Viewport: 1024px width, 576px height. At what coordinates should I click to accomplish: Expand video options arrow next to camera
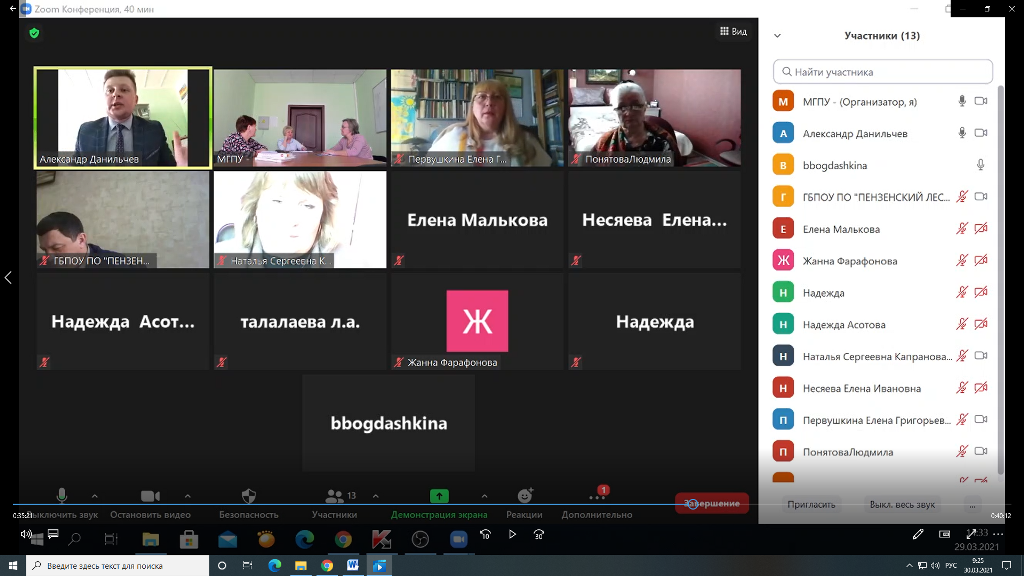click(x=187, y=496)
